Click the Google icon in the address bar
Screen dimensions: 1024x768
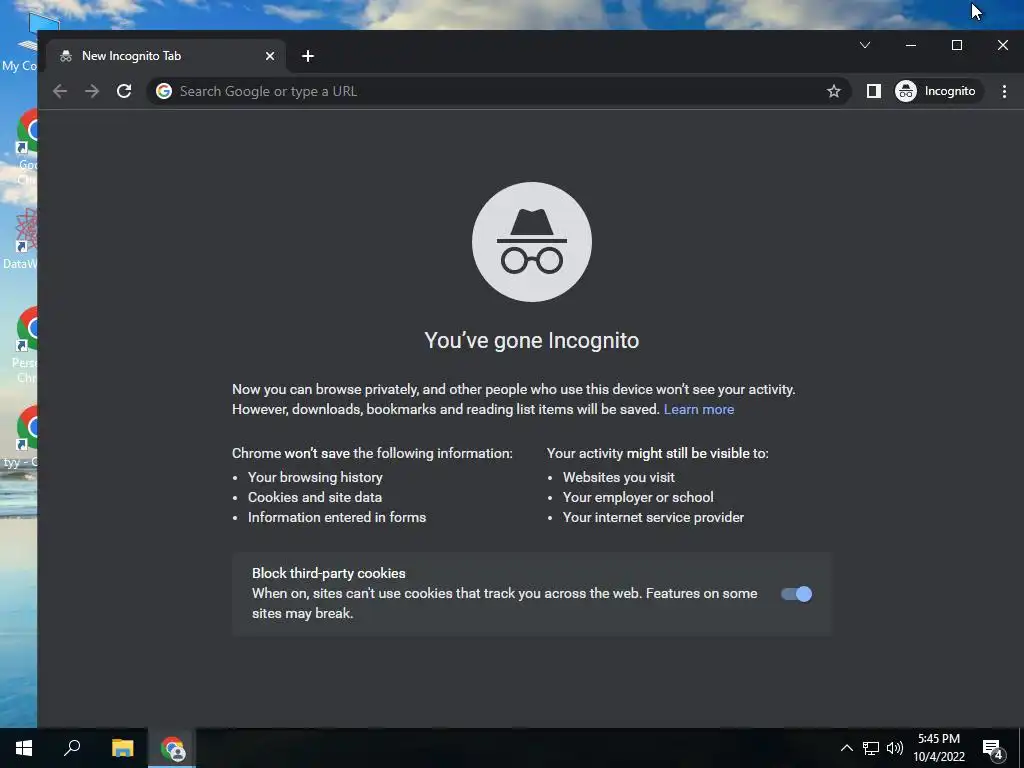(164, 91)
